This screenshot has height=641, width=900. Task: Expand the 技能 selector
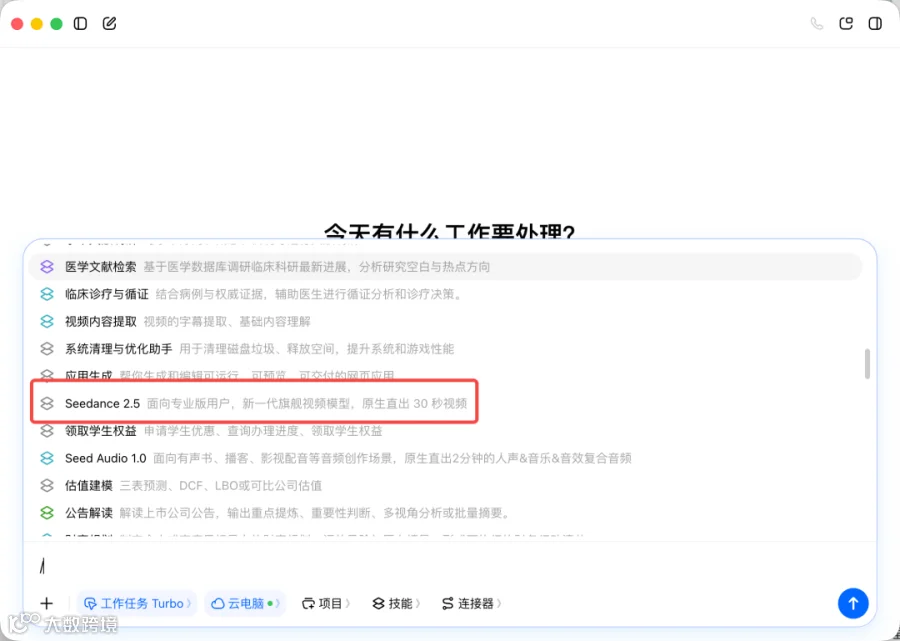[x=396, y=603]
